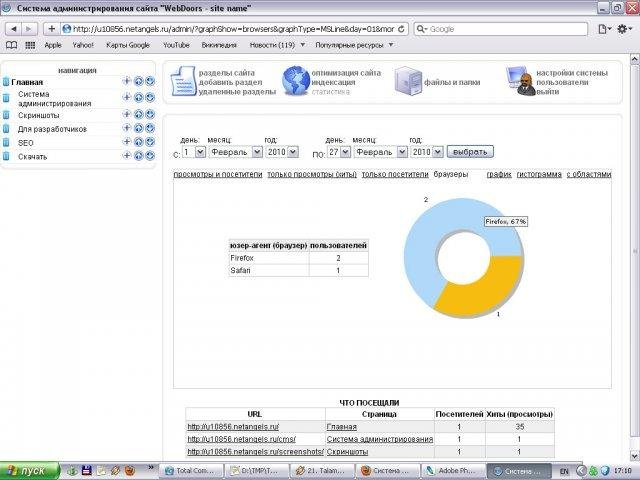Click the document icon for разделы сайта
The width and height of the screenshot is (640, 480).
point(183,81)
